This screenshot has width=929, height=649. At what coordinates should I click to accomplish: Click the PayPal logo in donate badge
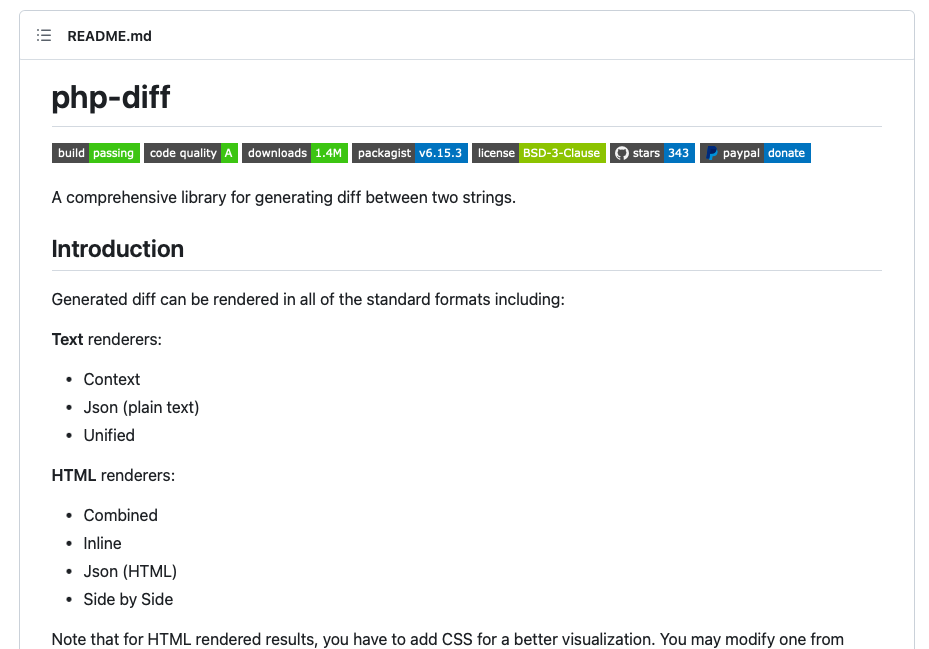[711, 153]
